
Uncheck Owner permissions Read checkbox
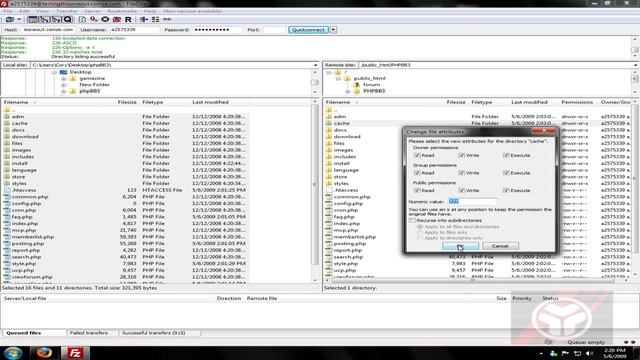[x=417, y=156]
